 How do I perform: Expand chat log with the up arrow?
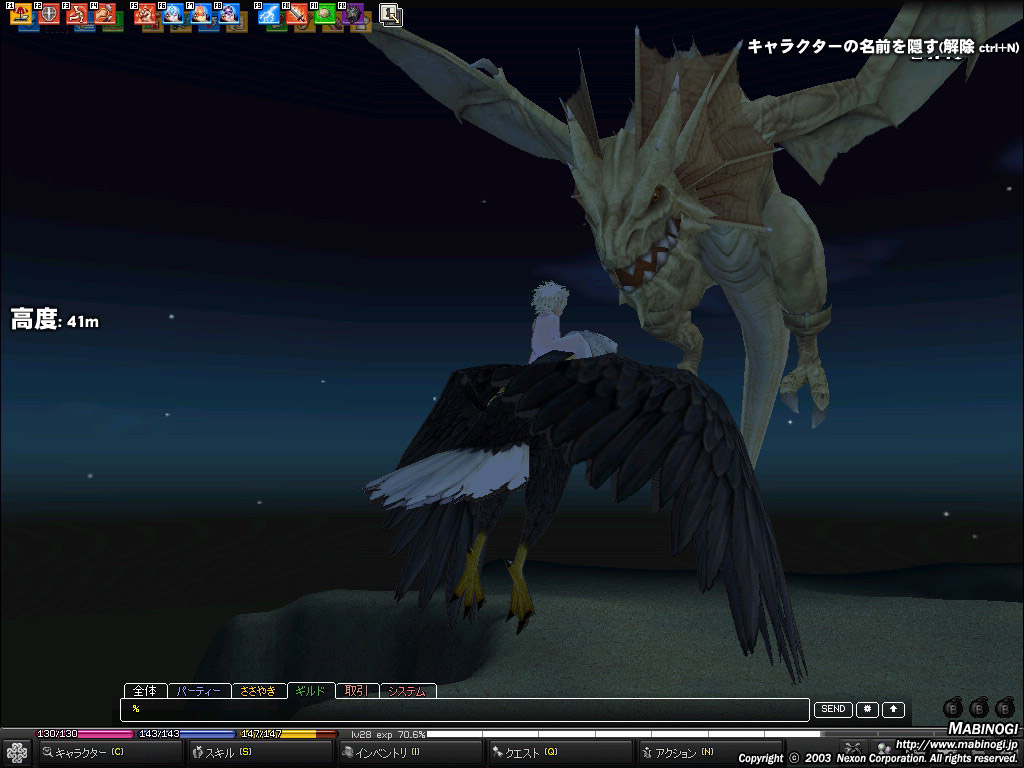893,709
